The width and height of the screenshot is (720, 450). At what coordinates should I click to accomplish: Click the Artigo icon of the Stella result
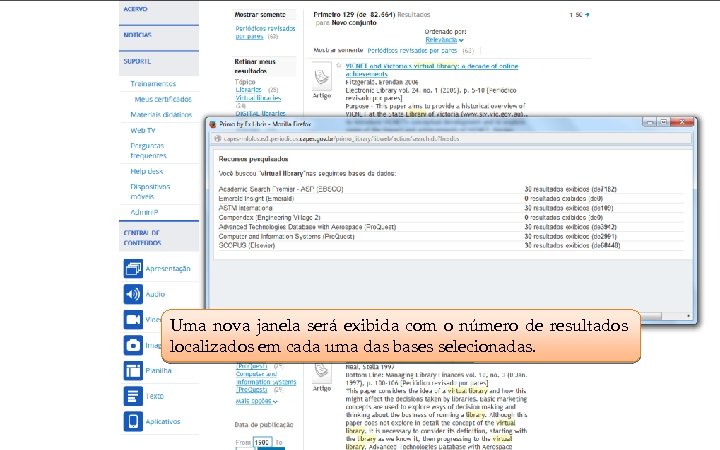coord(322,372)
